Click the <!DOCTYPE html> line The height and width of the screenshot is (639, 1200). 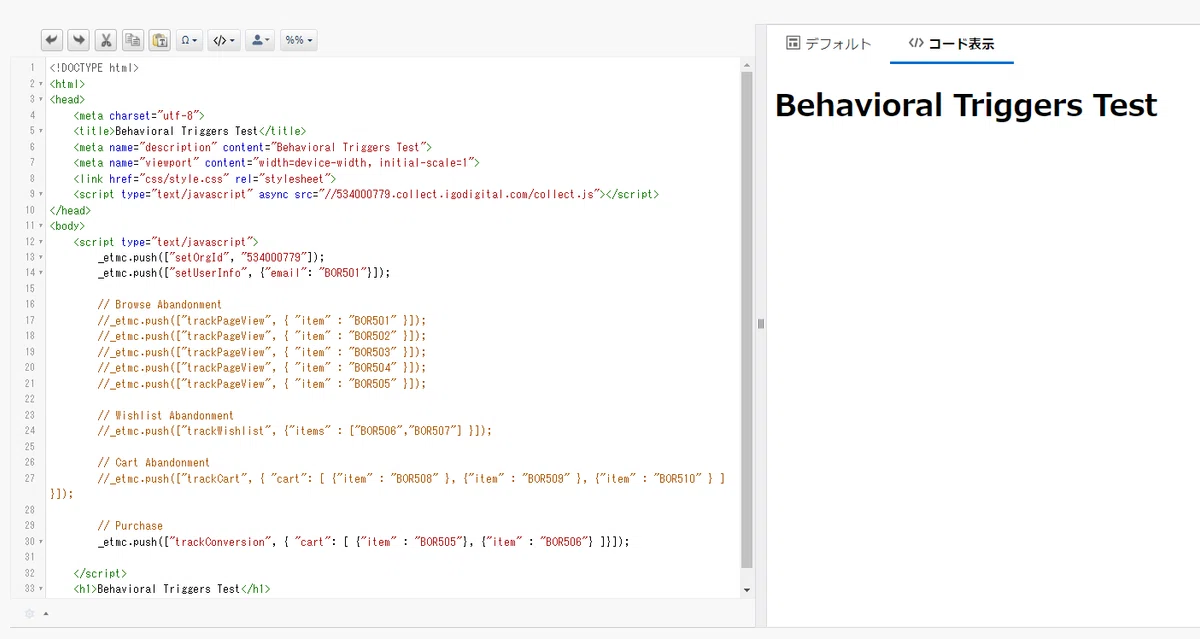tap(94, 68)
